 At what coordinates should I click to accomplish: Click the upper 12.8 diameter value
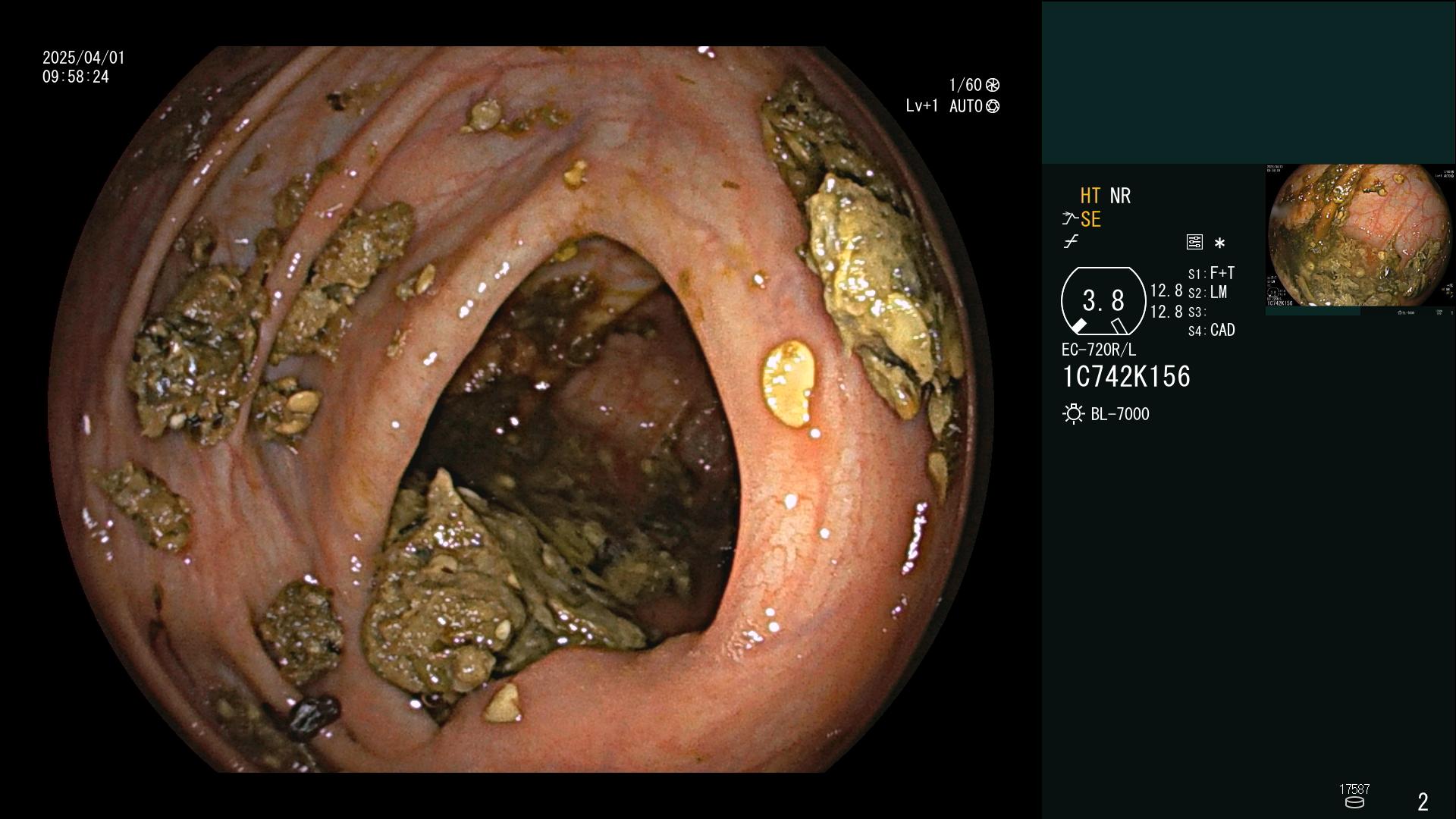coord(1166,291)
